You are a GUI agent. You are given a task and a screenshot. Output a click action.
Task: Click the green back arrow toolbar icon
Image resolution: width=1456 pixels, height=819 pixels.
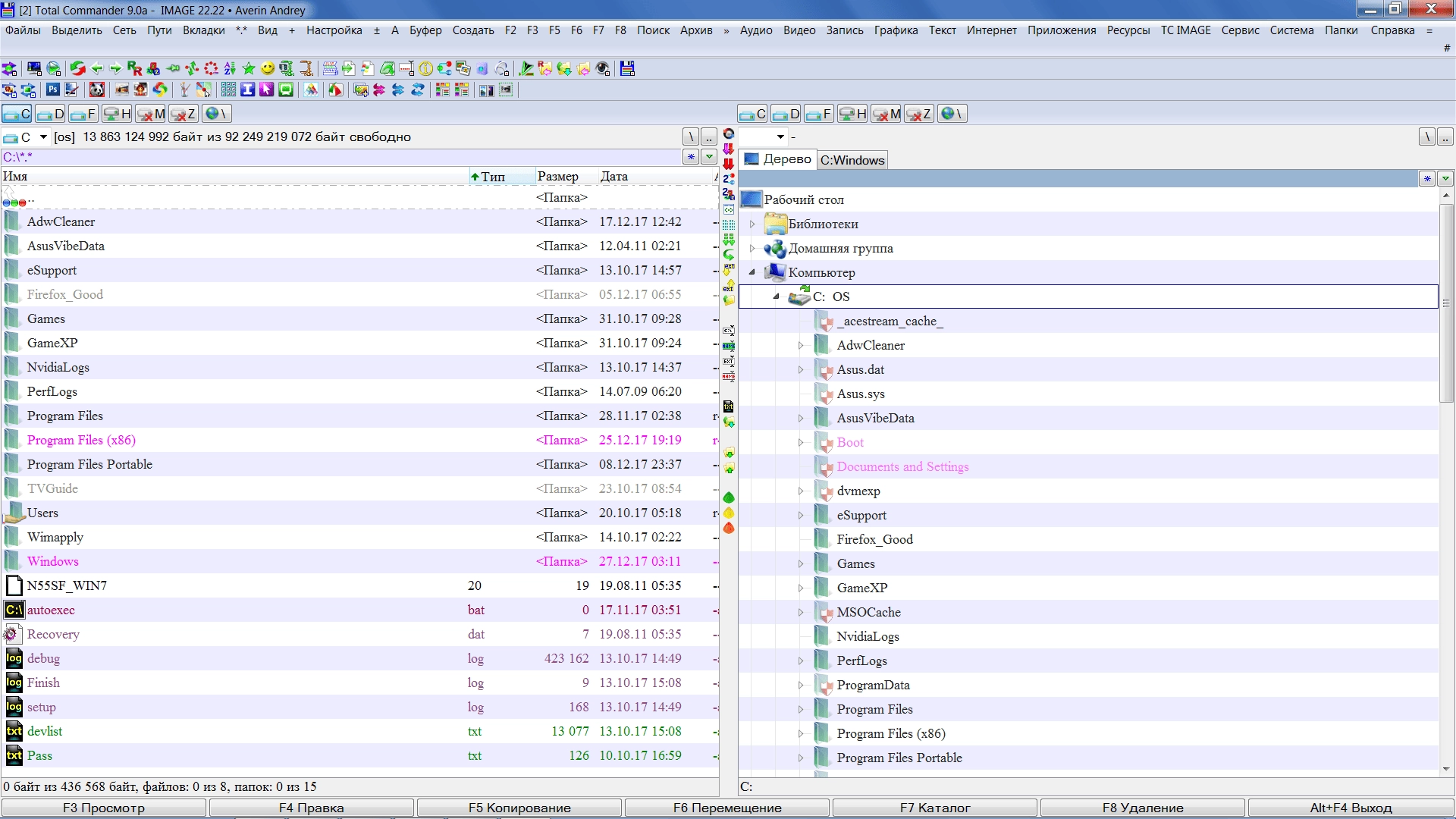[97, 68]
